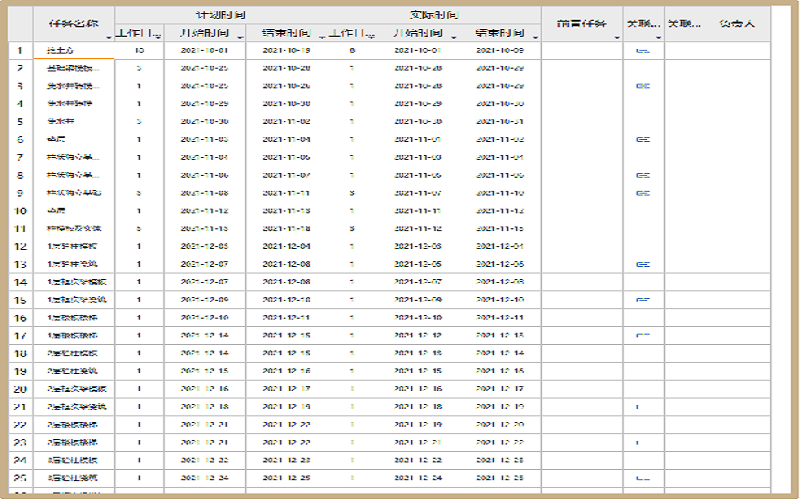Select row number 20 header
The height and width of the screenshot is (500, 800).
20,389
